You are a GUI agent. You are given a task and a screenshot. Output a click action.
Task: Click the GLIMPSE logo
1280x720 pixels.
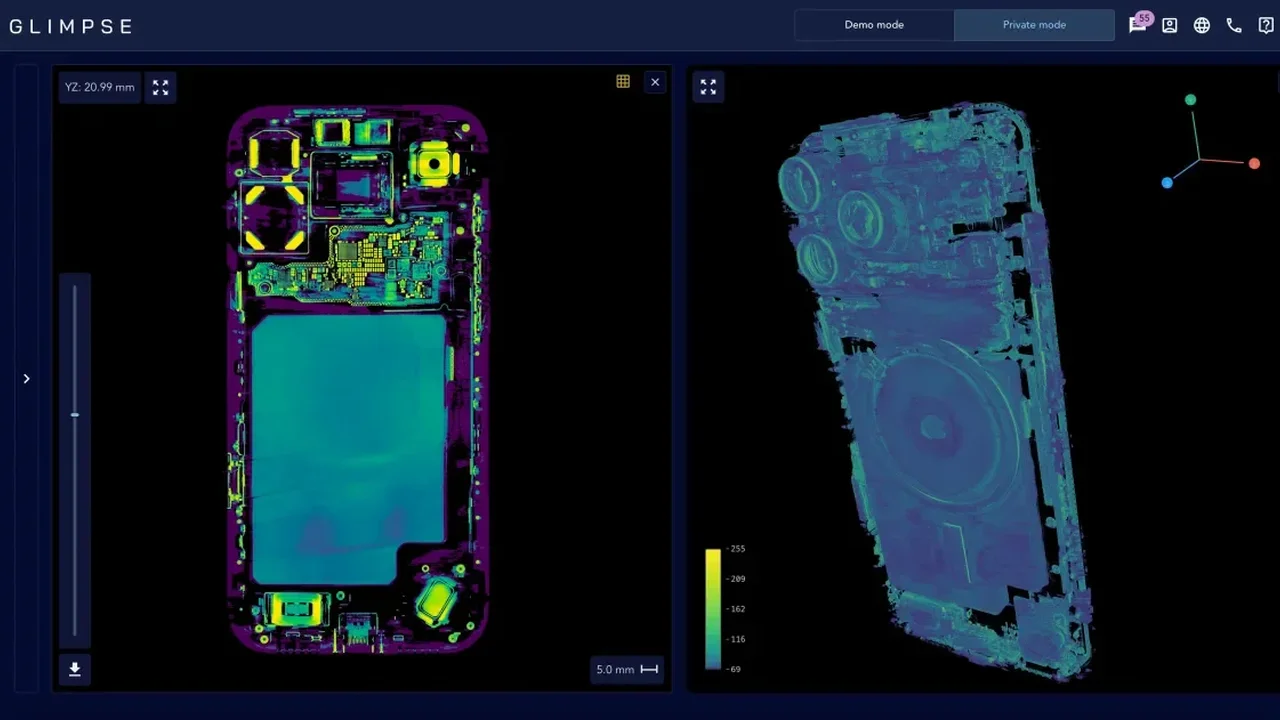71,26
